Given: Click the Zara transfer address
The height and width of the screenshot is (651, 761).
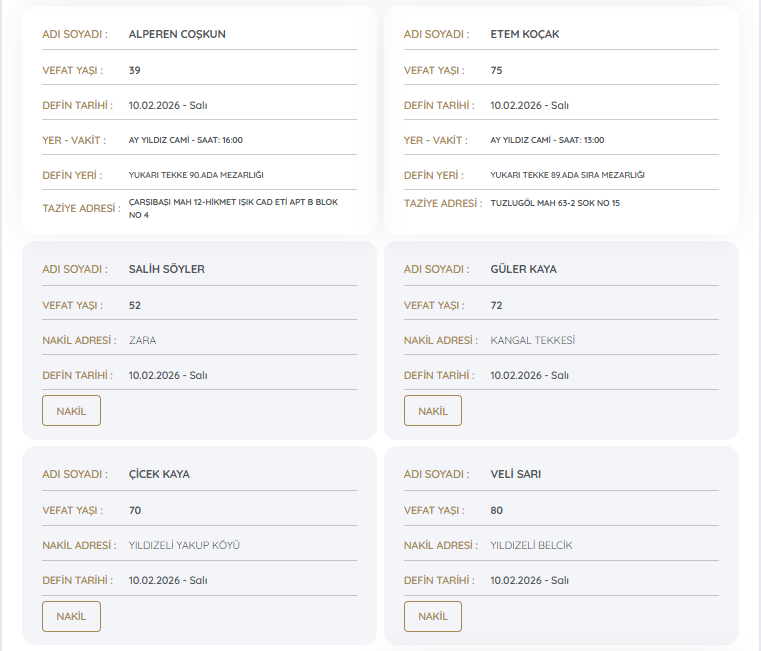Looking at the screenshot, I should [142, 340].
